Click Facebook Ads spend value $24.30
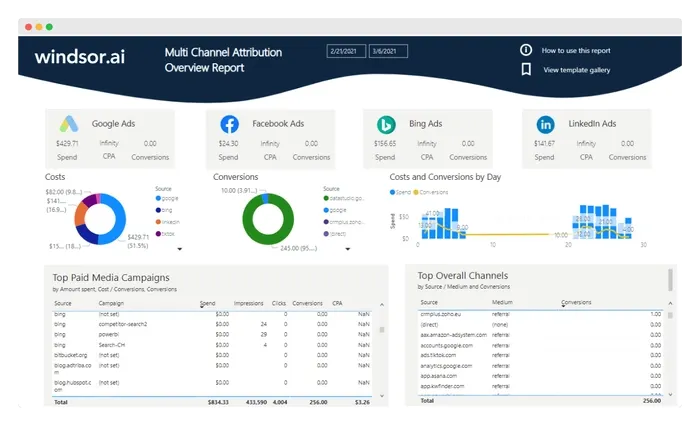Screen dimensions: 700x426 point(228,143)
